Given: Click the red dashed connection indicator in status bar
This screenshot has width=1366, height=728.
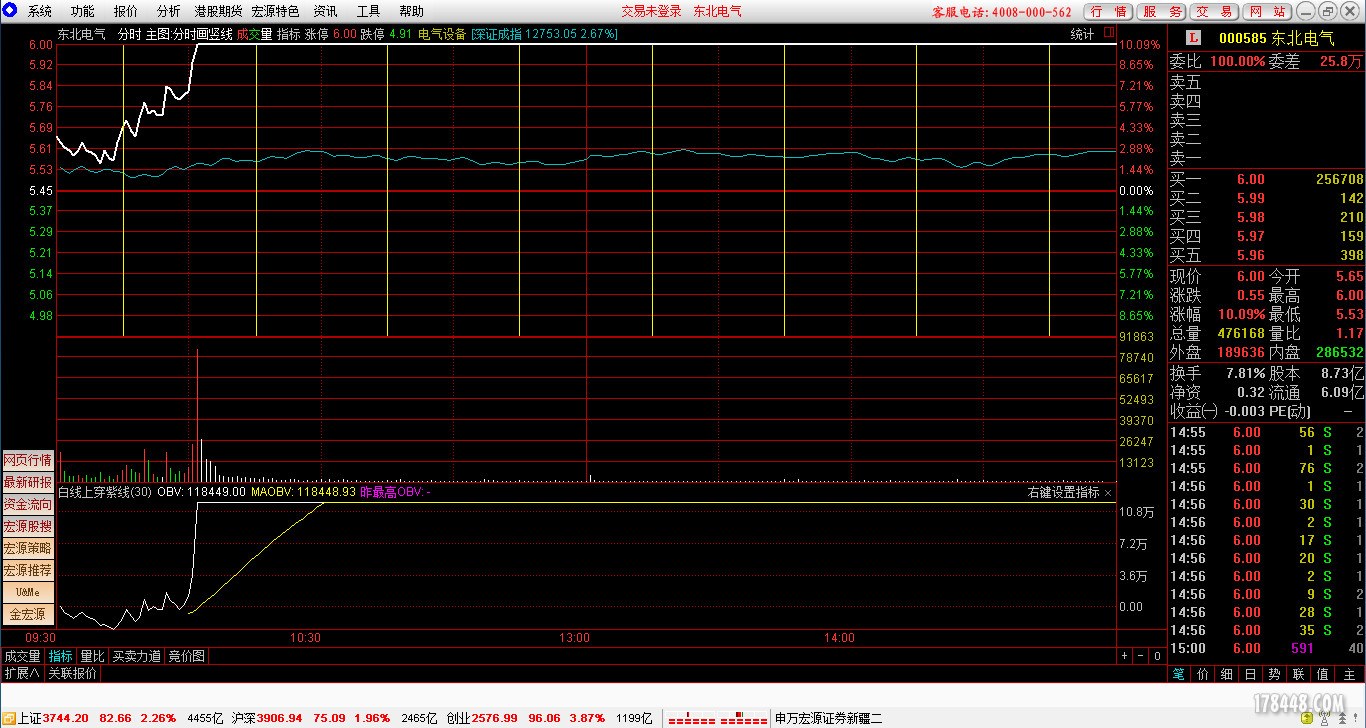Looking at the screenshot, I should [x=718, y=719].
